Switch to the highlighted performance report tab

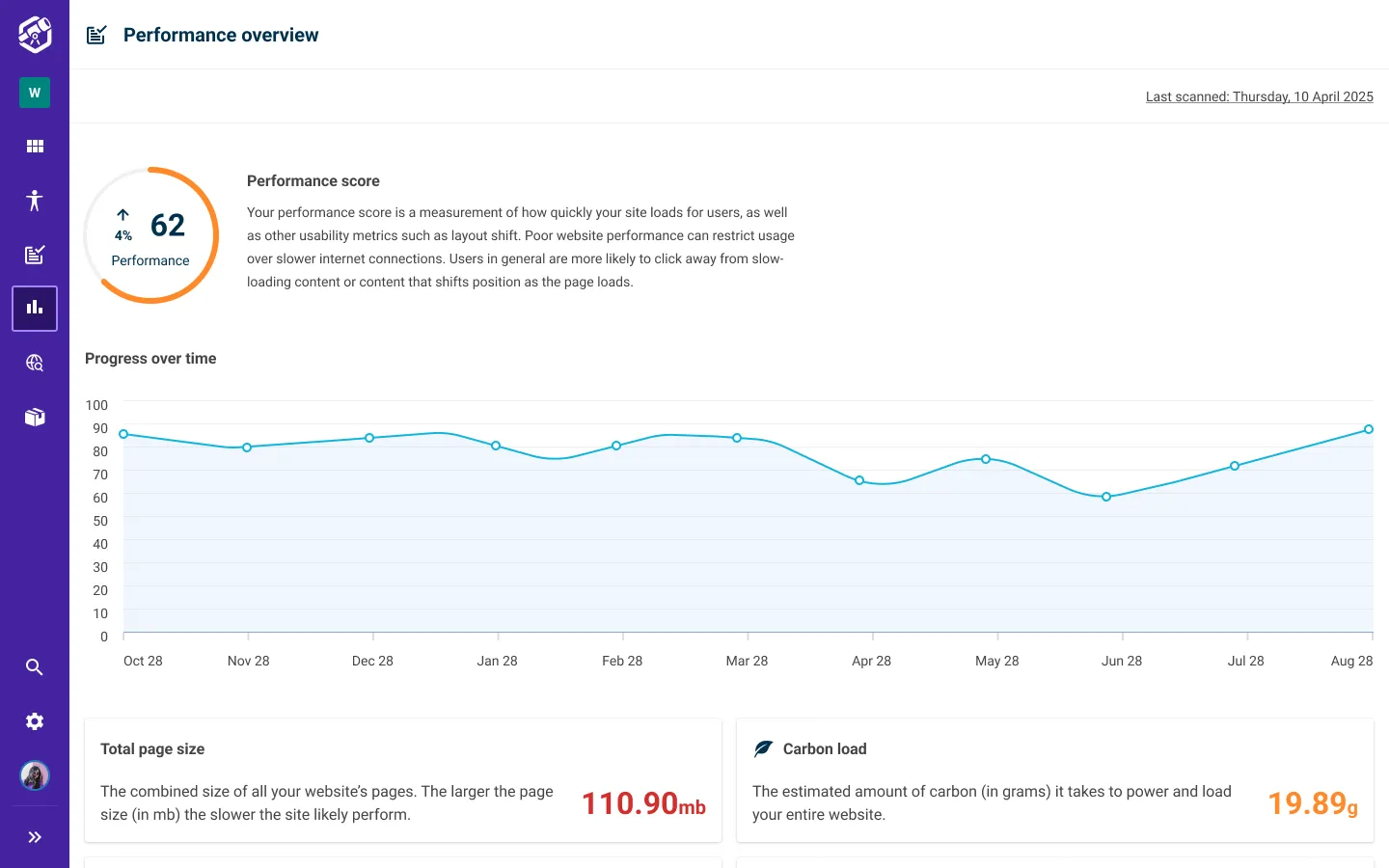[35, 308]
